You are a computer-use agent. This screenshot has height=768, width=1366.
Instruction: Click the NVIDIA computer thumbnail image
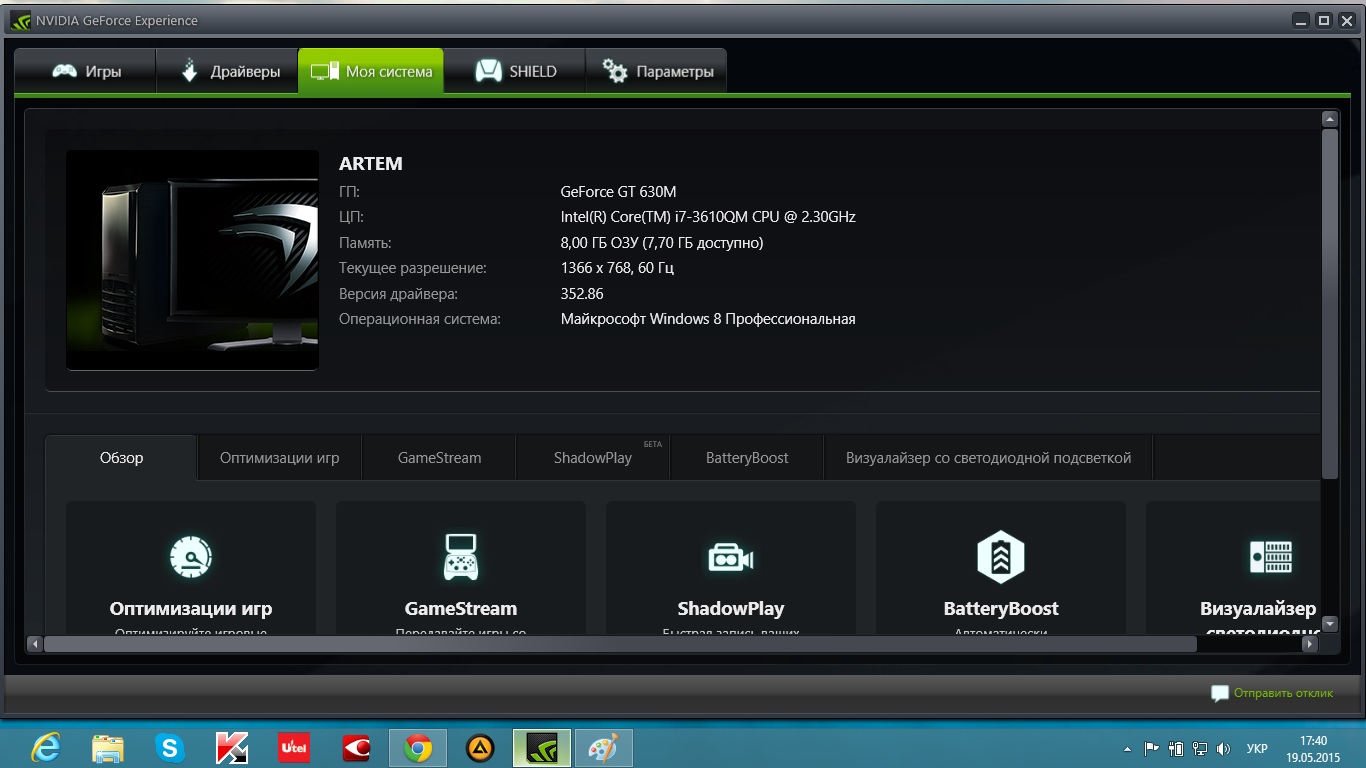coord(192,260)
